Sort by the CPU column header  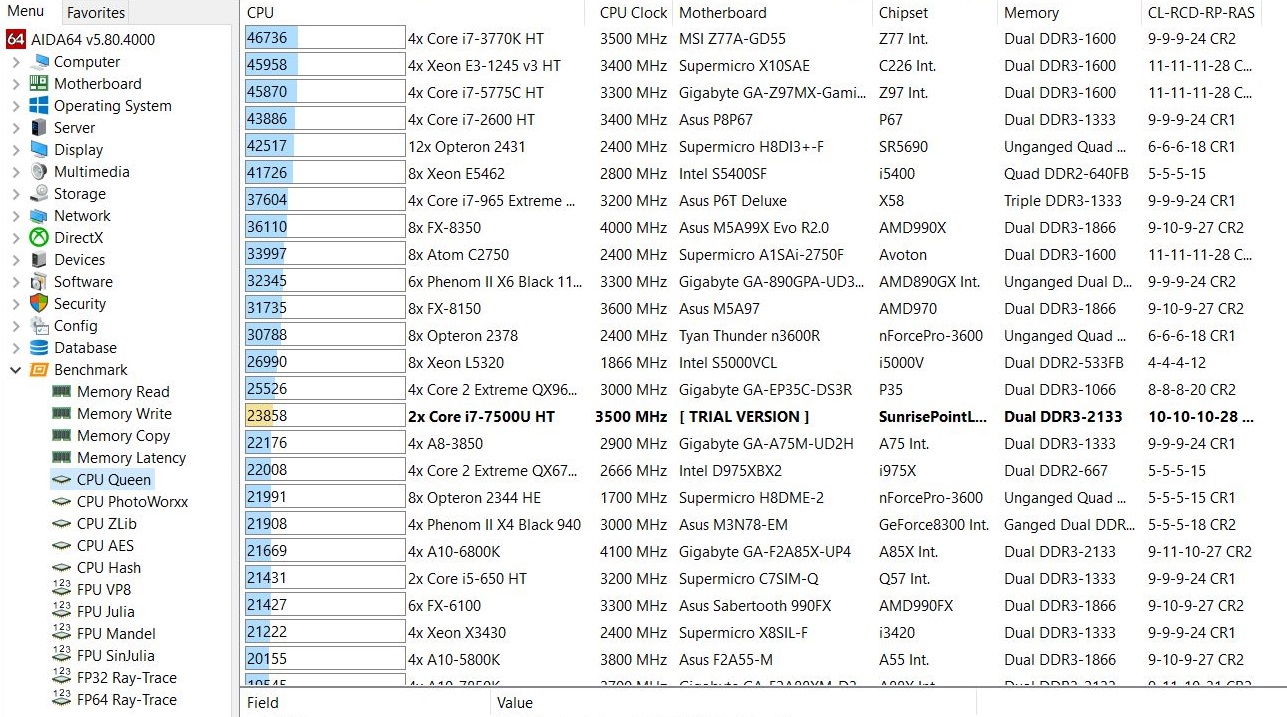pos(412,13)
